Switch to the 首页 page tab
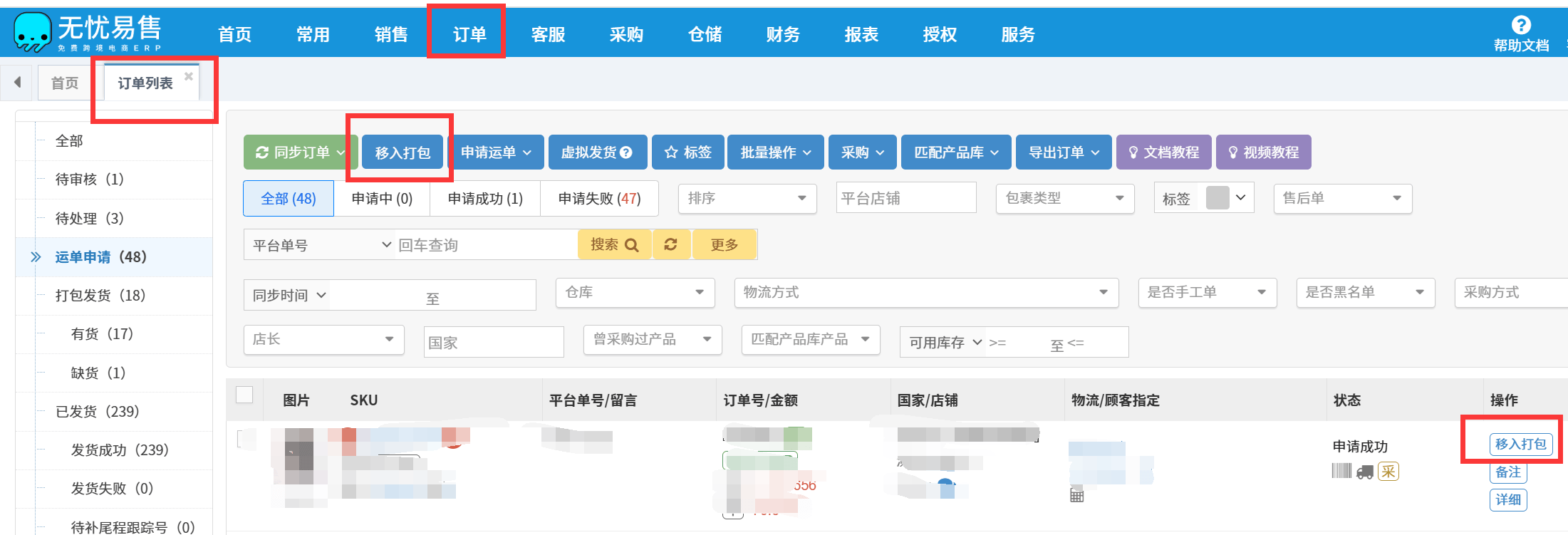The image size is (1568, 535). click(65, 83)
